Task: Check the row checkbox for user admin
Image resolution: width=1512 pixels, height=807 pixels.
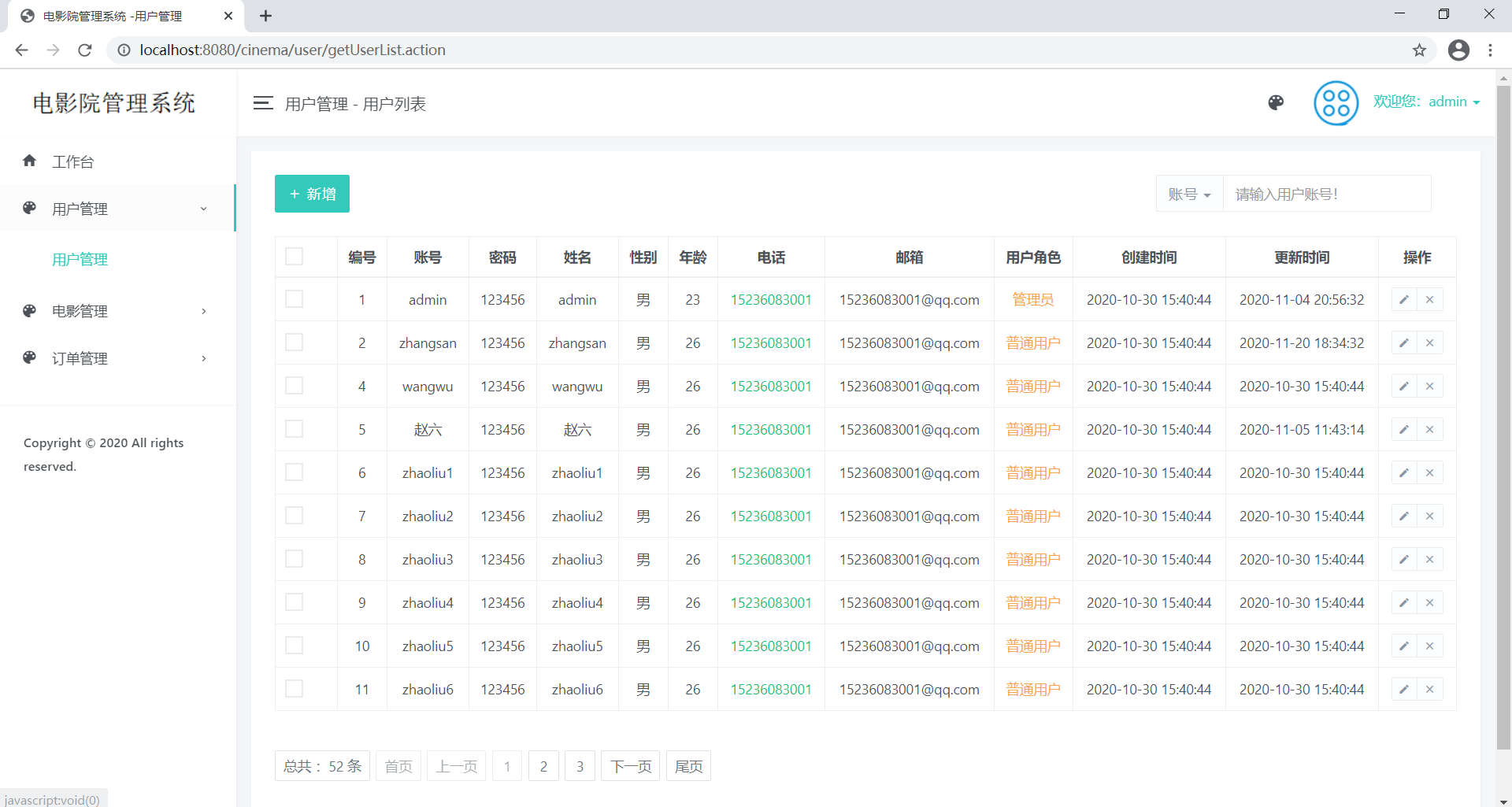Action: (x=295, y=299)
